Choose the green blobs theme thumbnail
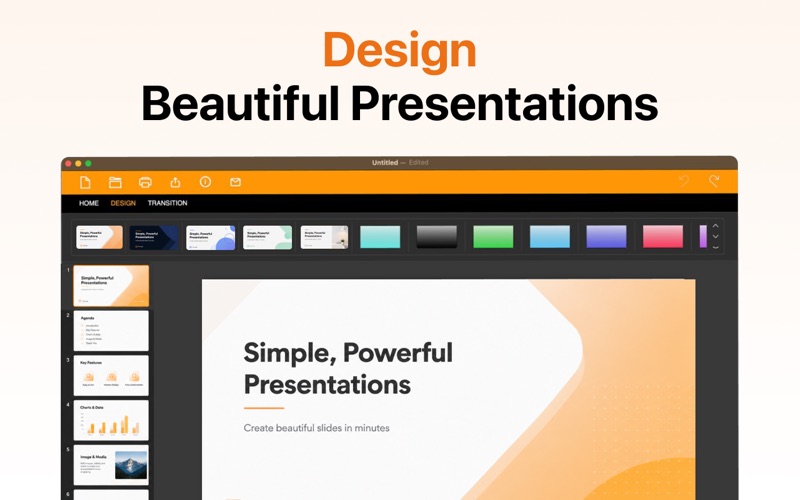This screenshot has width=800, height=500. pos(267,237)
